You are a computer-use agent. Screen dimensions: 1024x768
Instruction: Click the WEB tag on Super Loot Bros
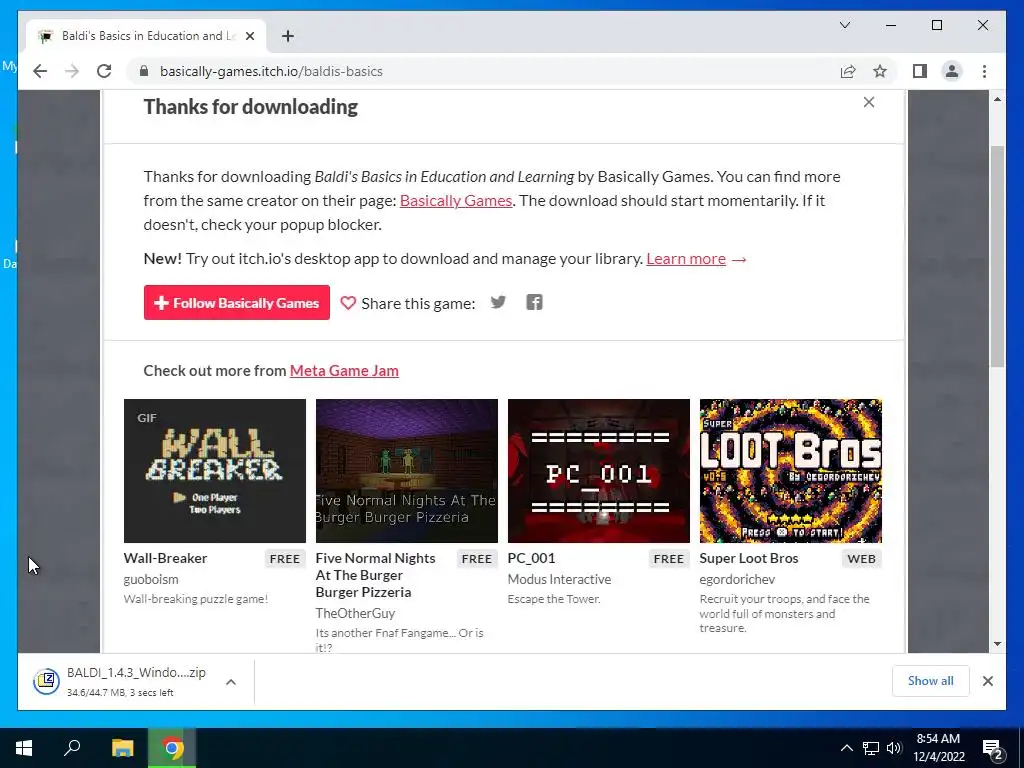click(861, 559)
